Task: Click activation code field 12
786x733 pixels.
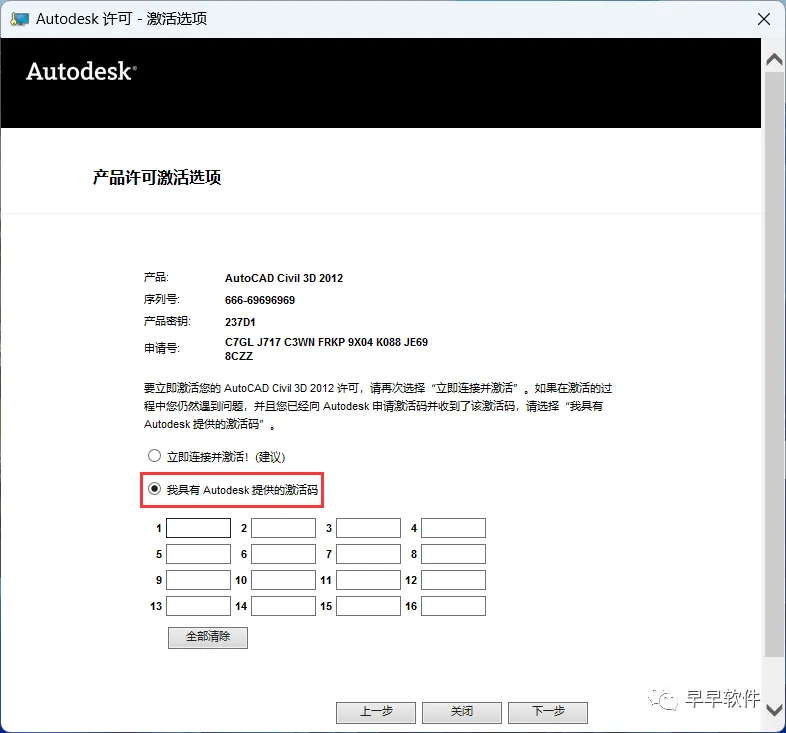Action: (453, 580)
